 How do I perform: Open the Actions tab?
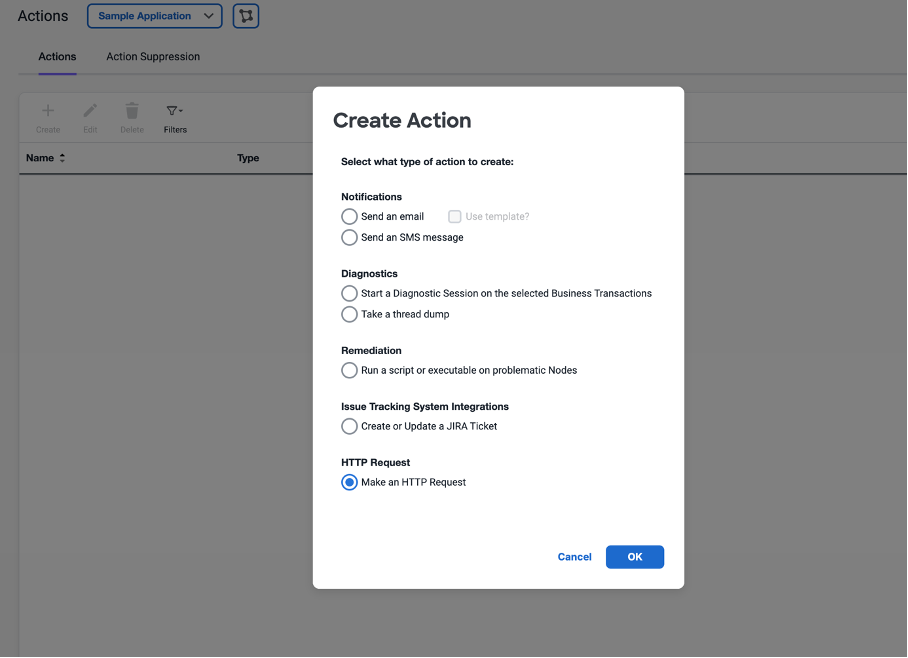click(x=57, y=57)
